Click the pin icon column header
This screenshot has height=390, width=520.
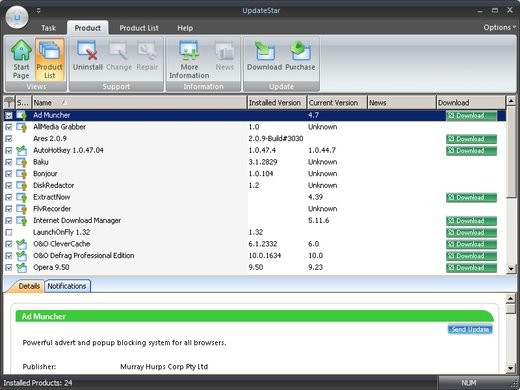(x=9, y=102)
